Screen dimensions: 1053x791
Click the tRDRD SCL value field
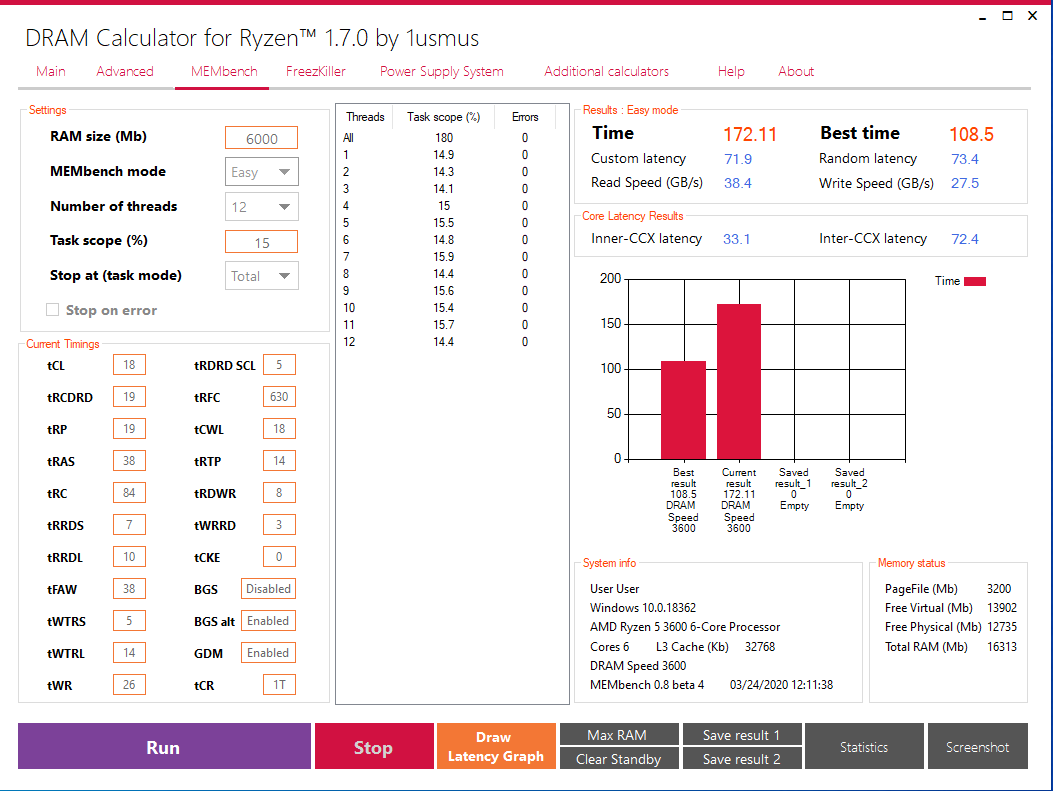(279, 365)
